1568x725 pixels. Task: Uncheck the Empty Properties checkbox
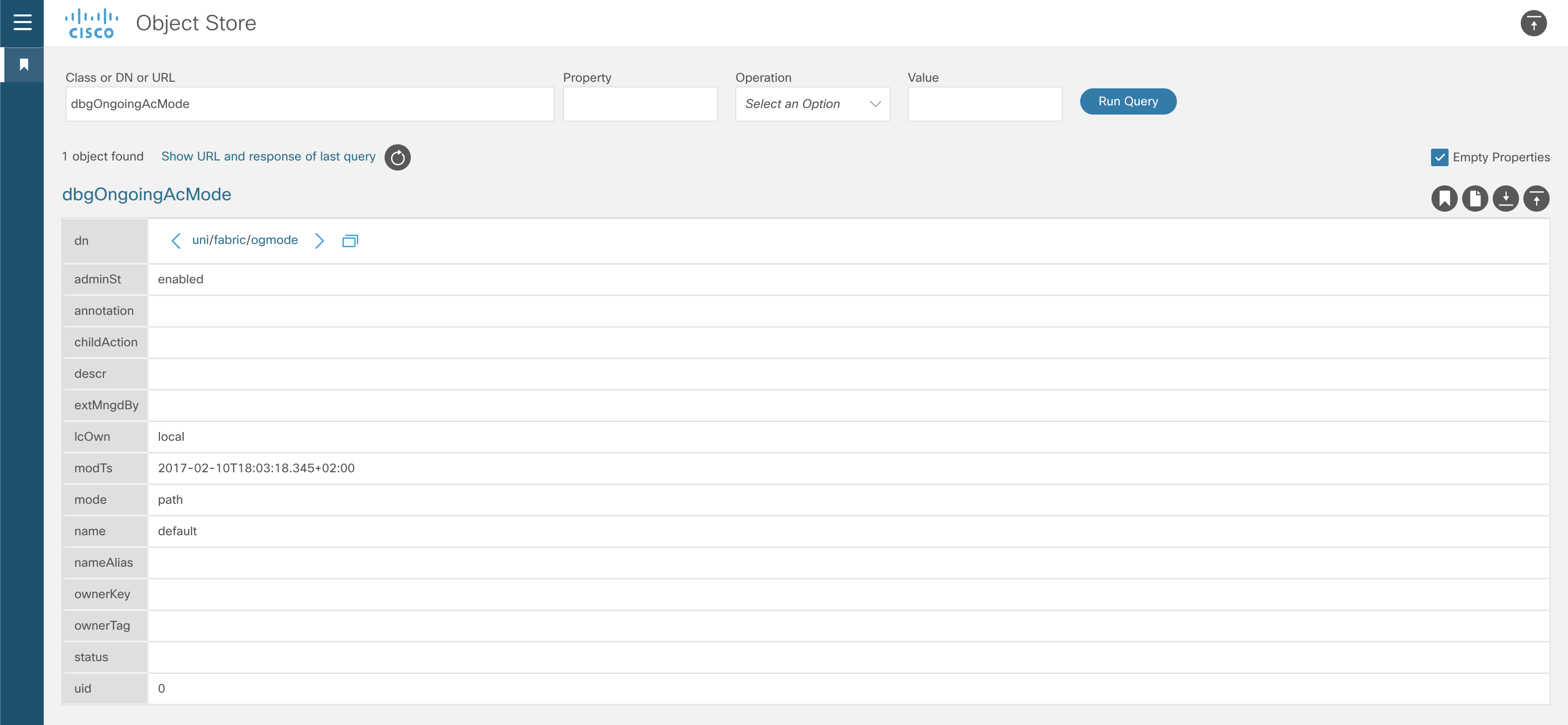click(x=1439, y=157)
